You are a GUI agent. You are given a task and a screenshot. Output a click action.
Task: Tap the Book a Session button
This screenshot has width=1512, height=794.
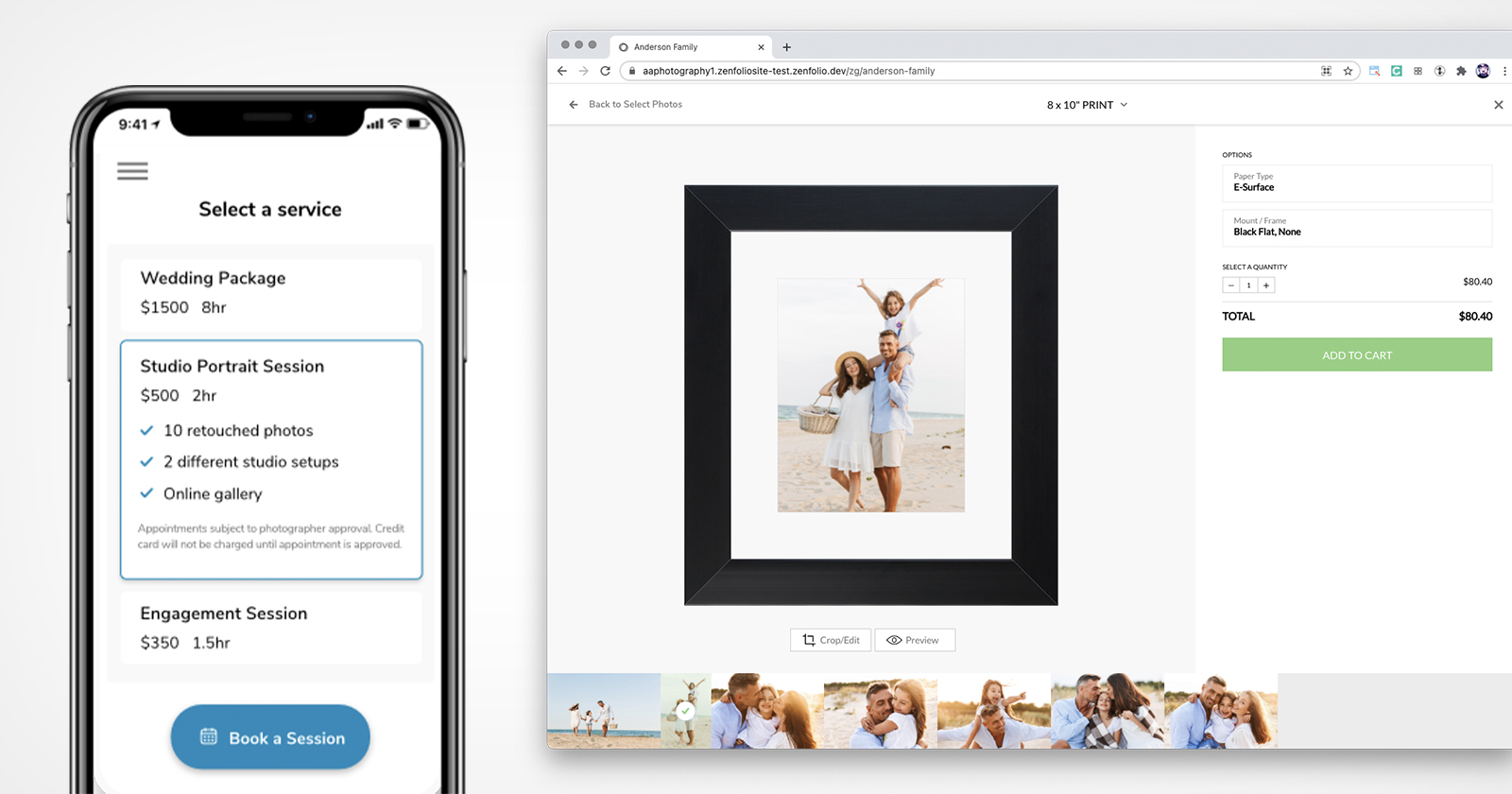click(270, 737)
